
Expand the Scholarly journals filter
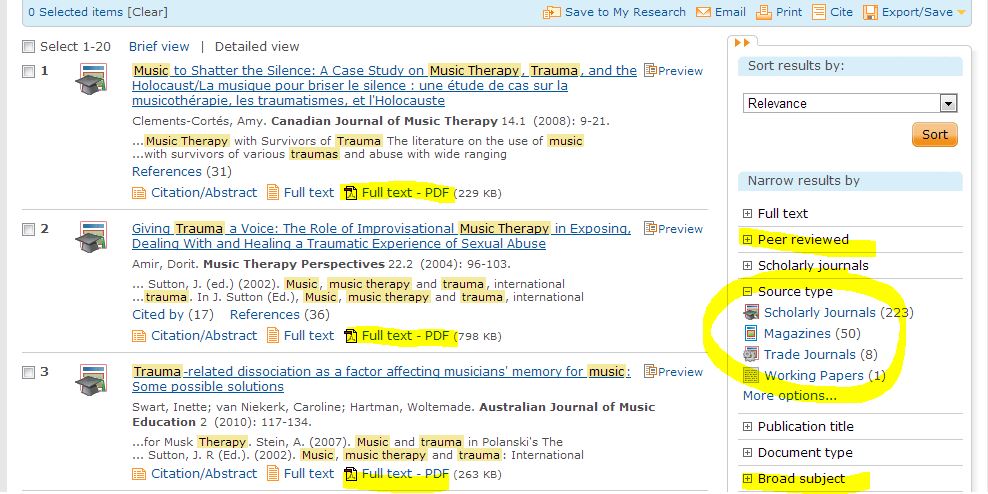click(747, 266)
